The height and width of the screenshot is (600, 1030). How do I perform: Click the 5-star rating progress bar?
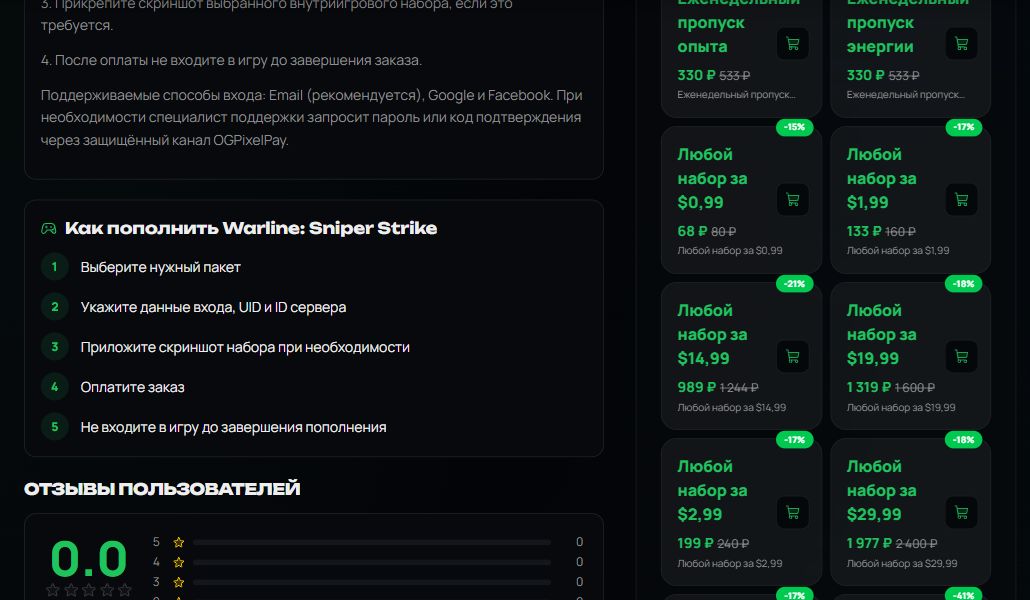(372, 542)
